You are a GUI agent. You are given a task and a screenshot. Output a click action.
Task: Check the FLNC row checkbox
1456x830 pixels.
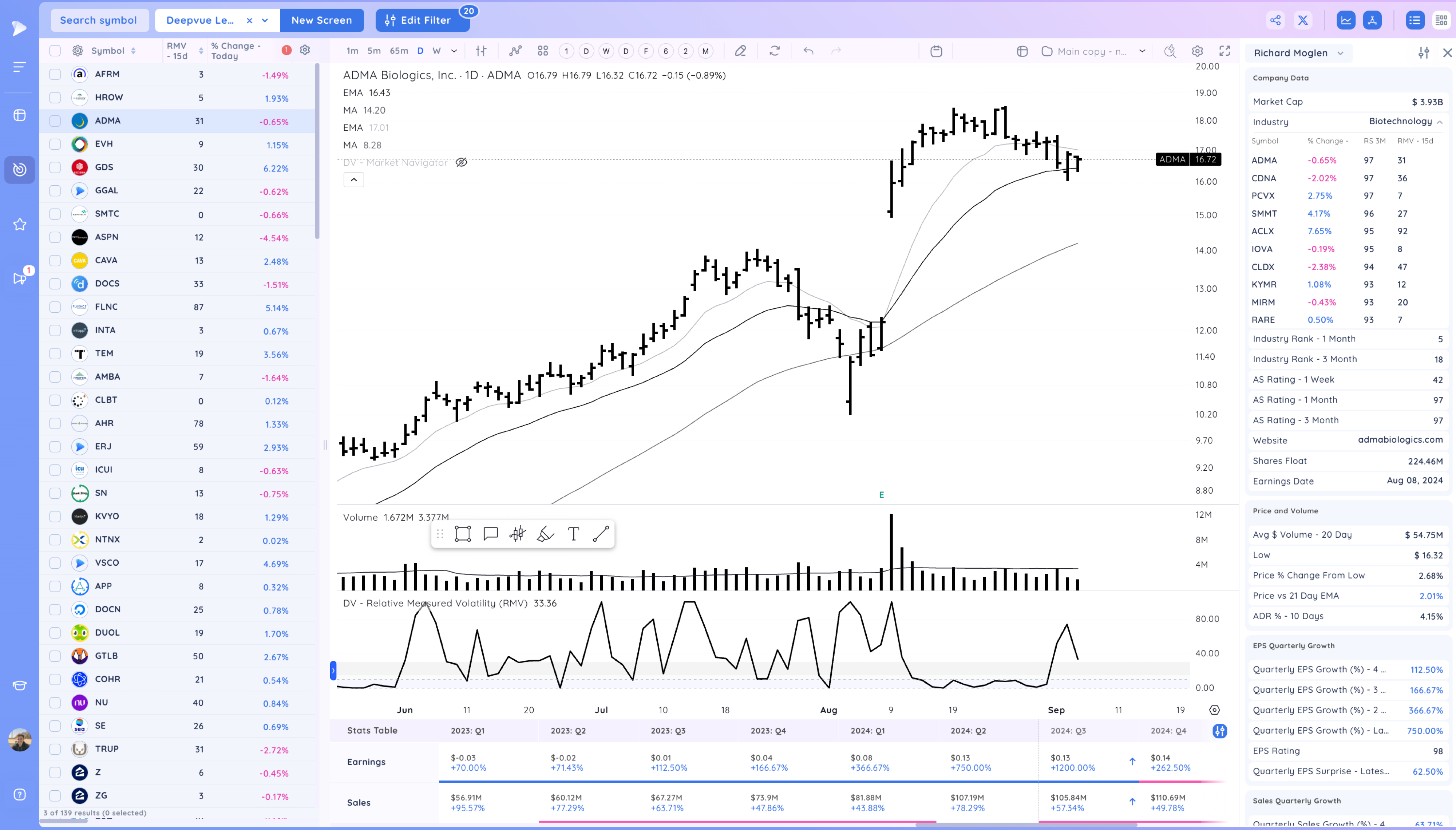[55, 307]
